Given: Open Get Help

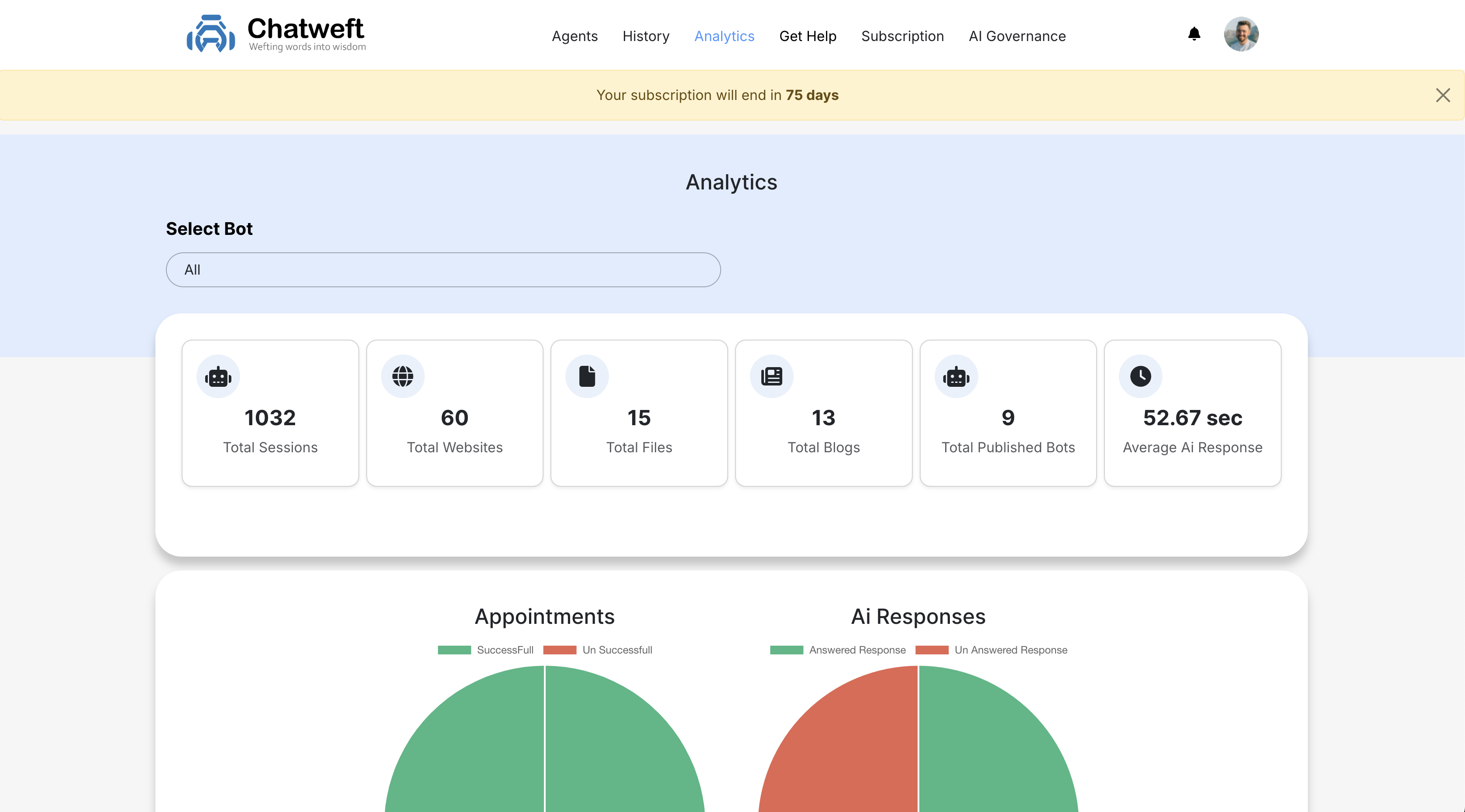Looking at the screenshot, I should (x=808, y=36).
